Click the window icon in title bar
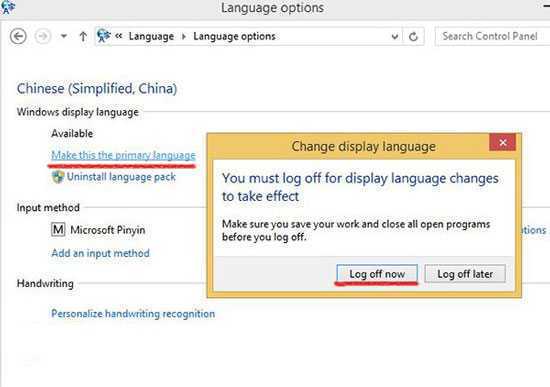 click(x=8, y=7)
